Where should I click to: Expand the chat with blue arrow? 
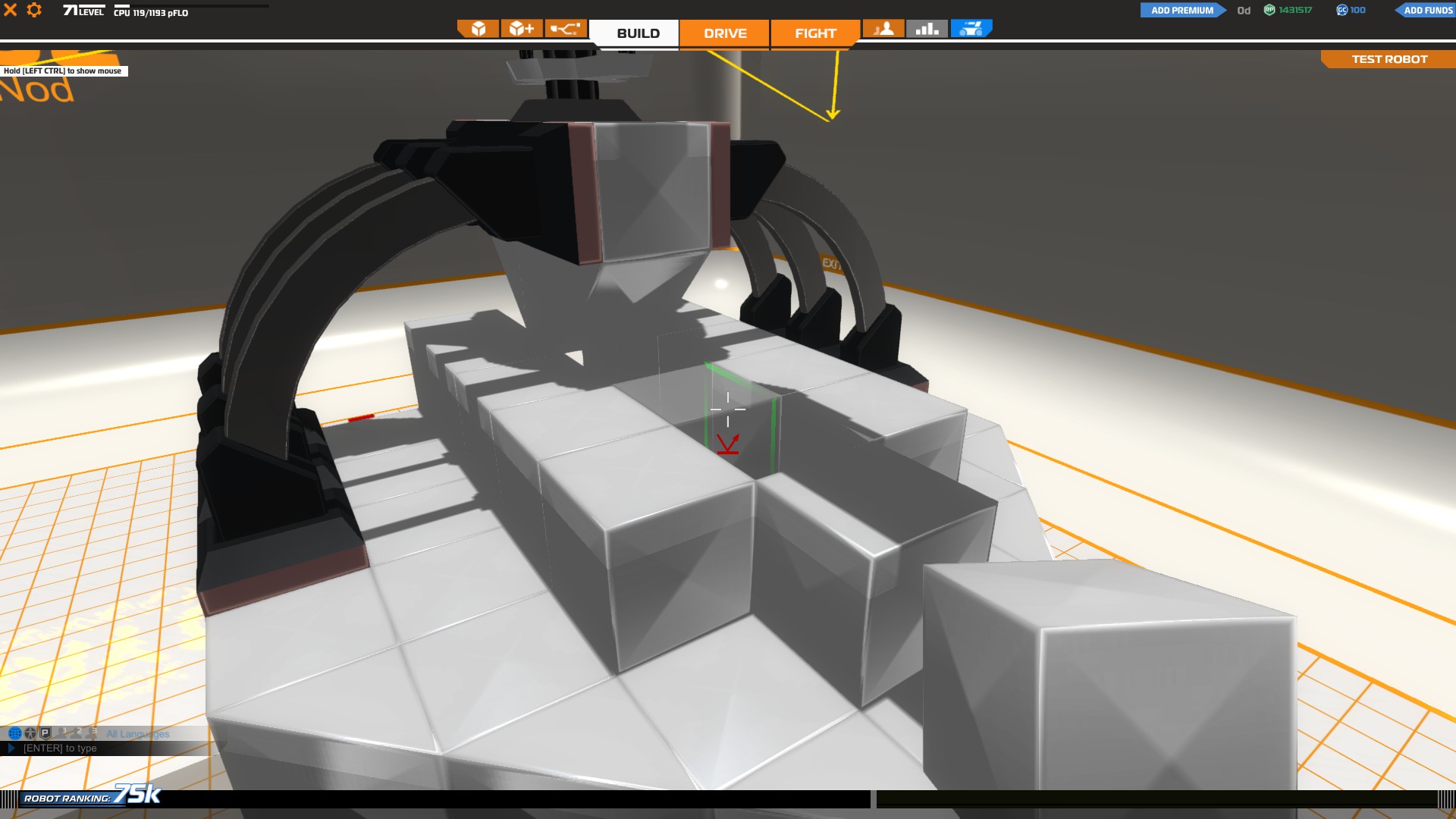coord(11,748)
